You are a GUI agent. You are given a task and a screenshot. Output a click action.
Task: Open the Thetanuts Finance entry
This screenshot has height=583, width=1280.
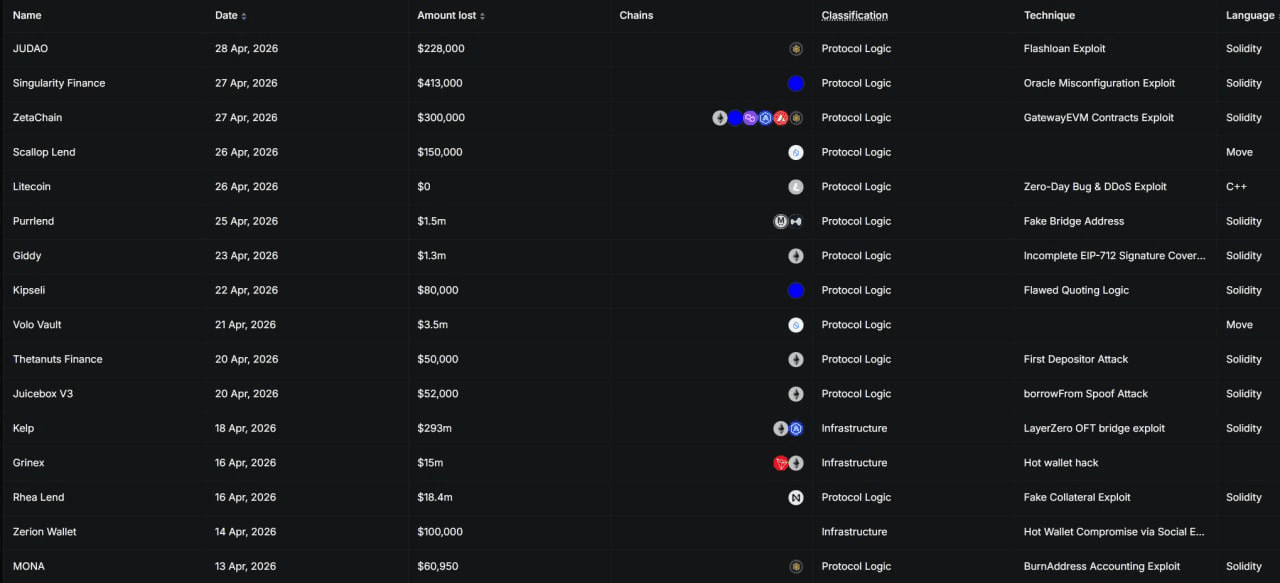pos(57,359)
